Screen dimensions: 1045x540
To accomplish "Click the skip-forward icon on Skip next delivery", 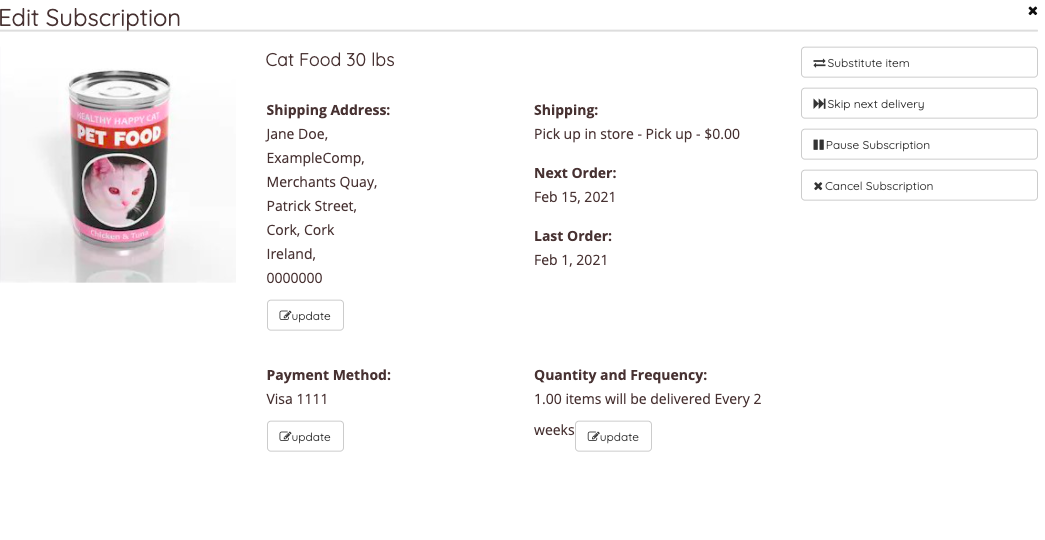I will 819,104.
